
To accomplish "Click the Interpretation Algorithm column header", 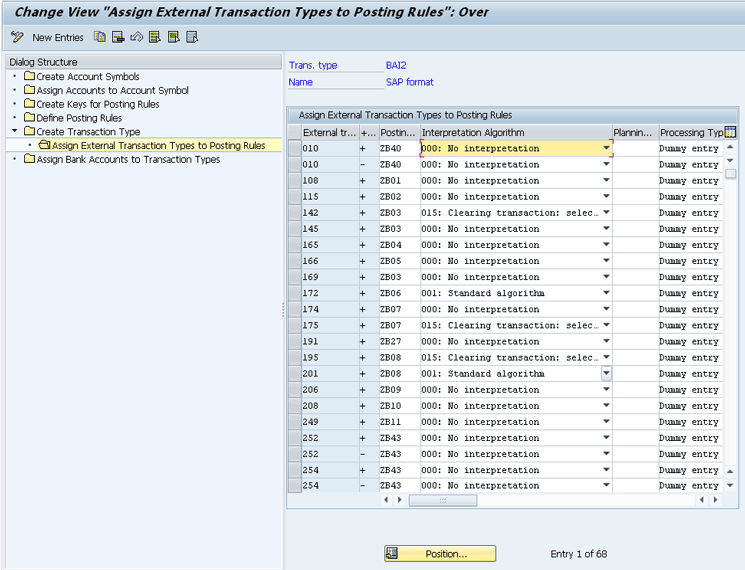I will [x=516, y=133].
